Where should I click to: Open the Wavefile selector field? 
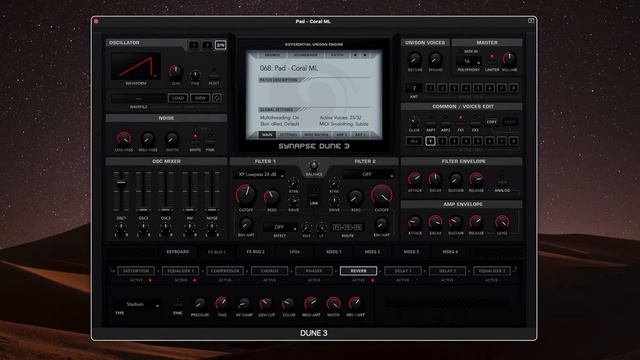click(138, 98)
